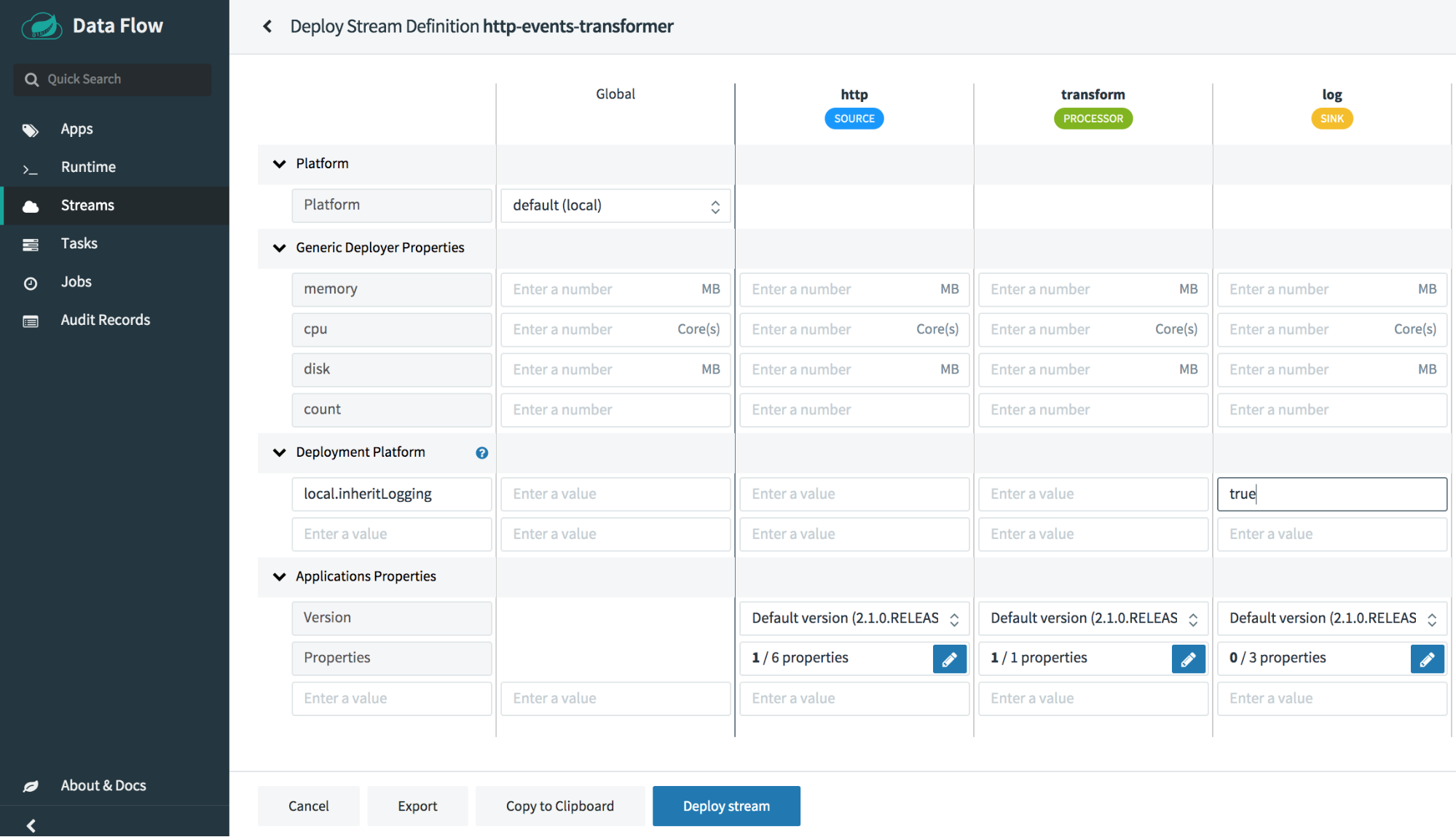Open the http version dropdown
Viewport: 1456px width, 837px height.
point(854,618)
